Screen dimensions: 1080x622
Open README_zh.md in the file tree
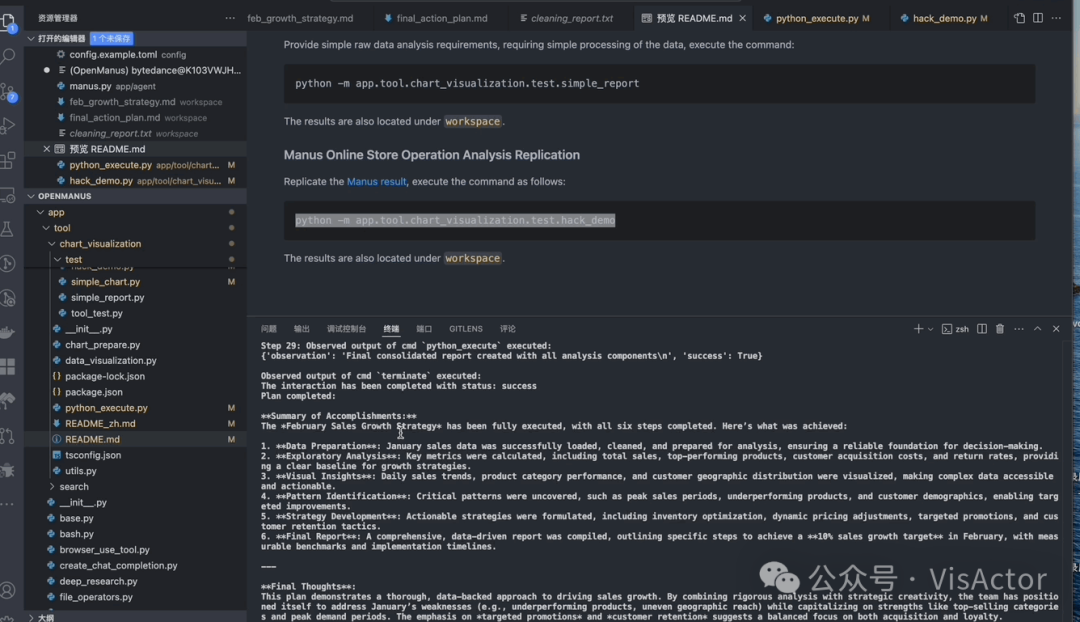click(x=100, y=424)
